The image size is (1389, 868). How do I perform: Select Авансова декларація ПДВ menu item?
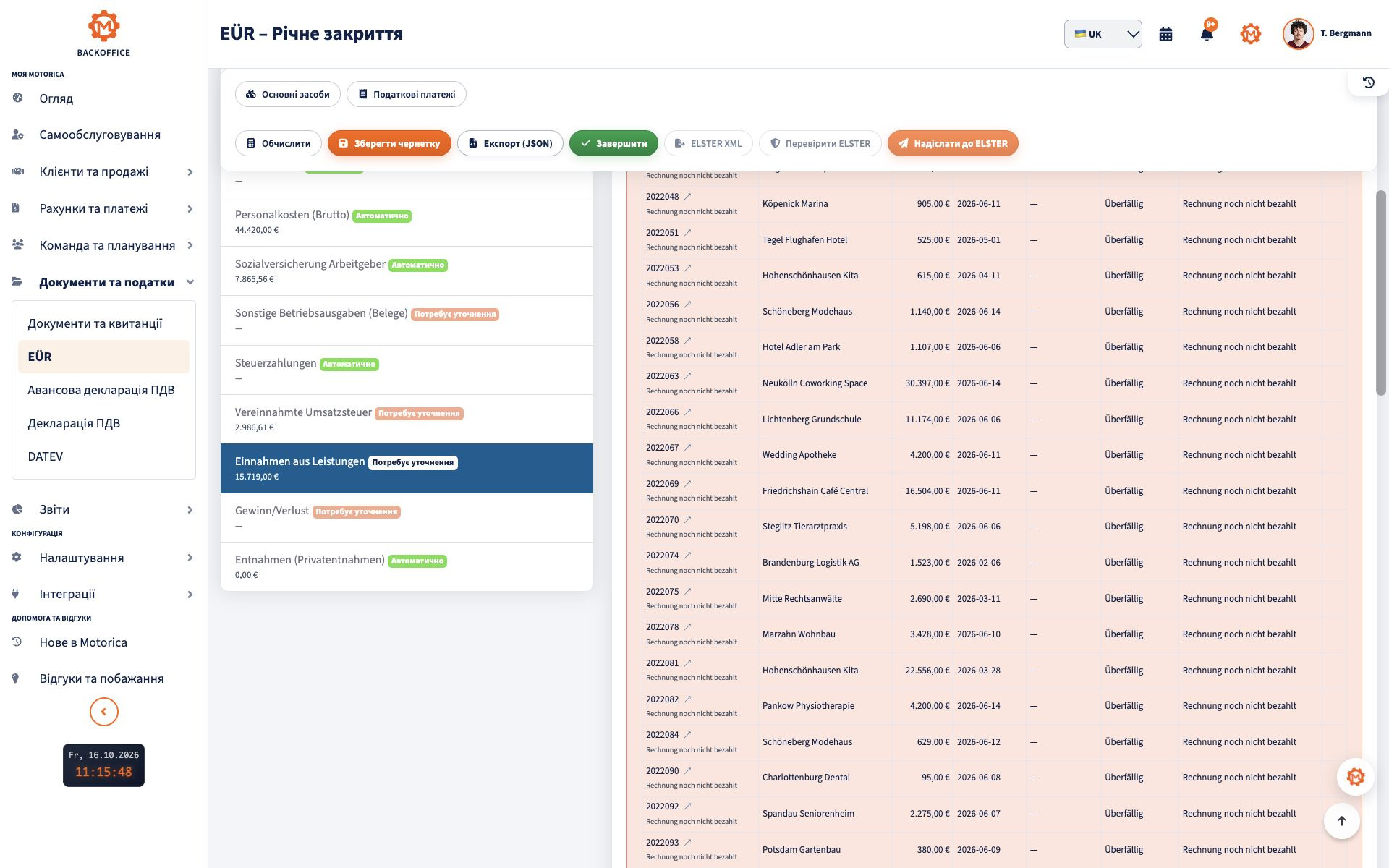(103, 390)
